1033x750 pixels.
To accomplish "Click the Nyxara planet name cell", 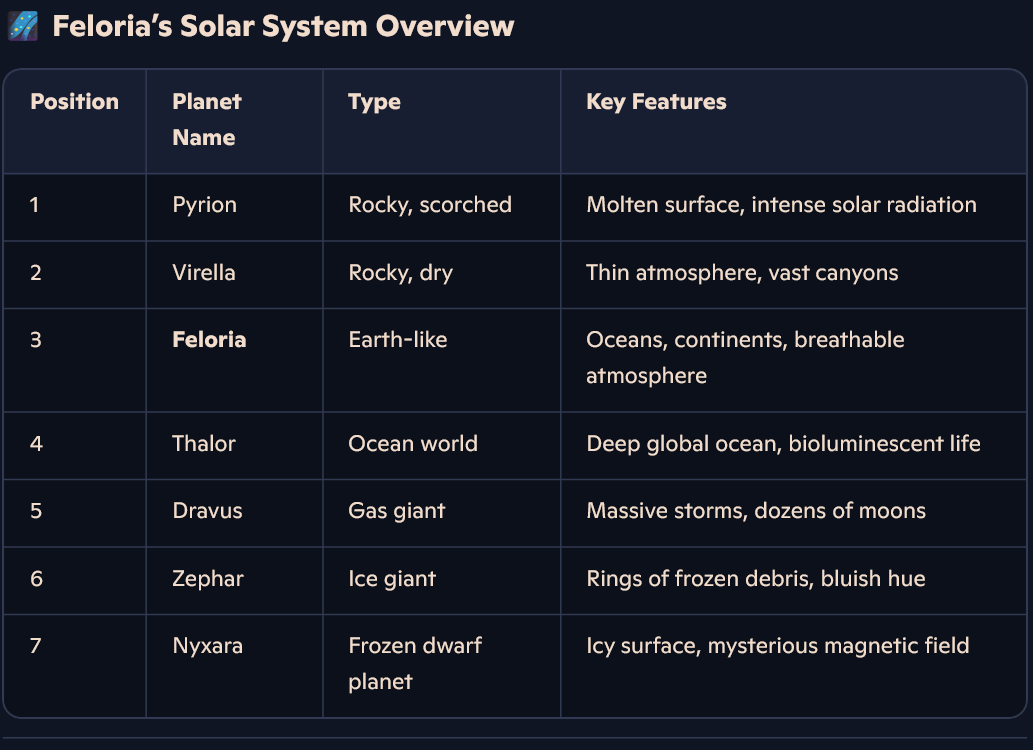I will 207,646.
